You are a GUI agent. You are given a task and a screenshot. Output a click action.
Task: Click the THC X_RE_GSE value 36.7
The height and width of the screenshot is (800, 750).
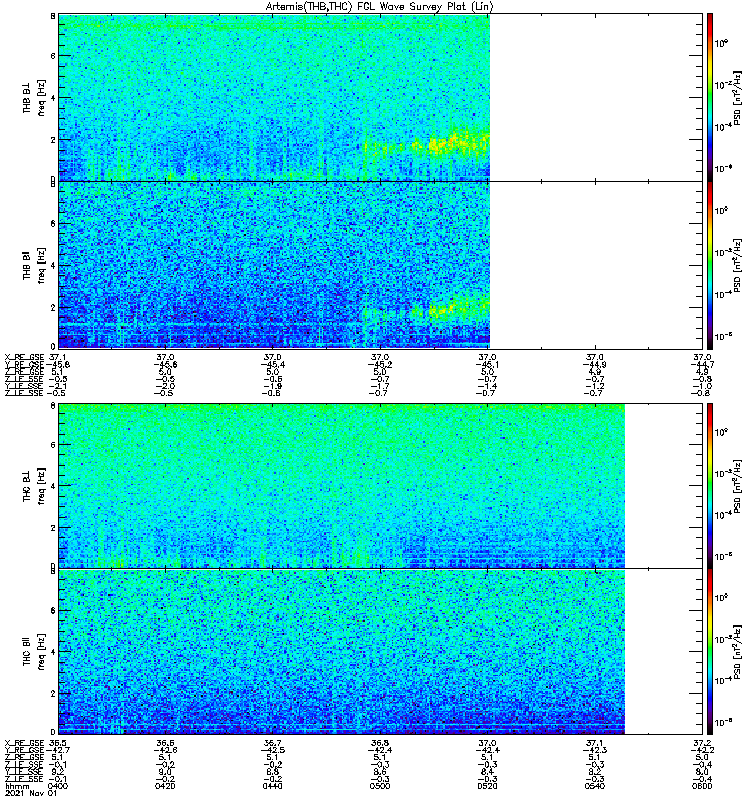(x=272, y=743)
